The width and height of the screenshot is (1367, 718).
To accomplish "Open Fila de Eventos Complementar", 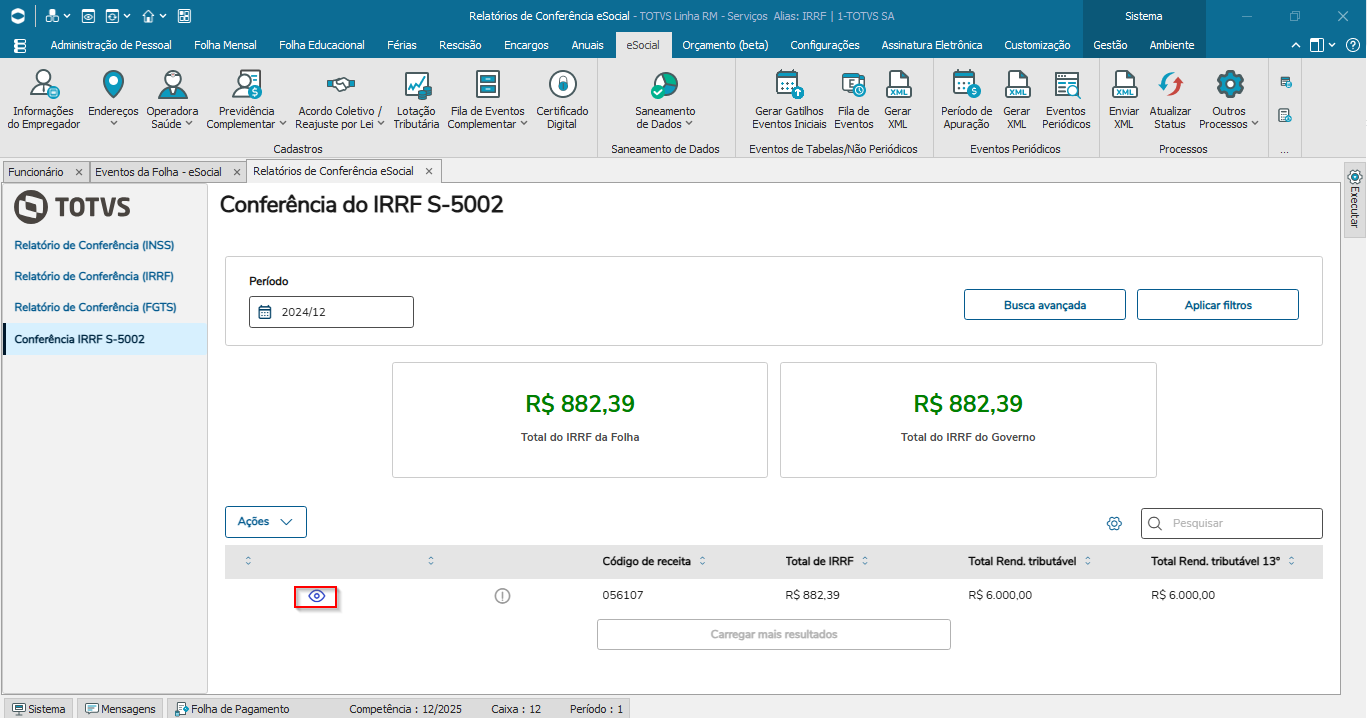I will point(488,100).
